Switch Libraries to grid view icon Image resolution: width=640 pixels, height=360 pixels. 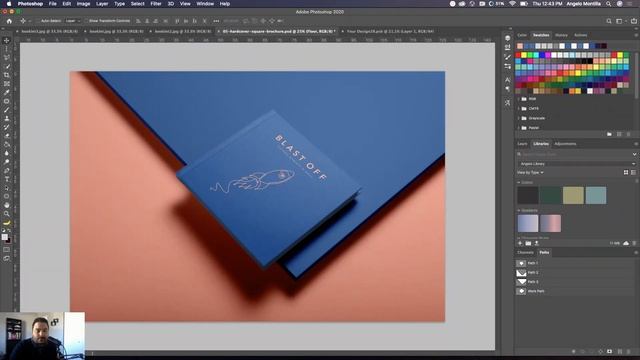click(626, 173)
